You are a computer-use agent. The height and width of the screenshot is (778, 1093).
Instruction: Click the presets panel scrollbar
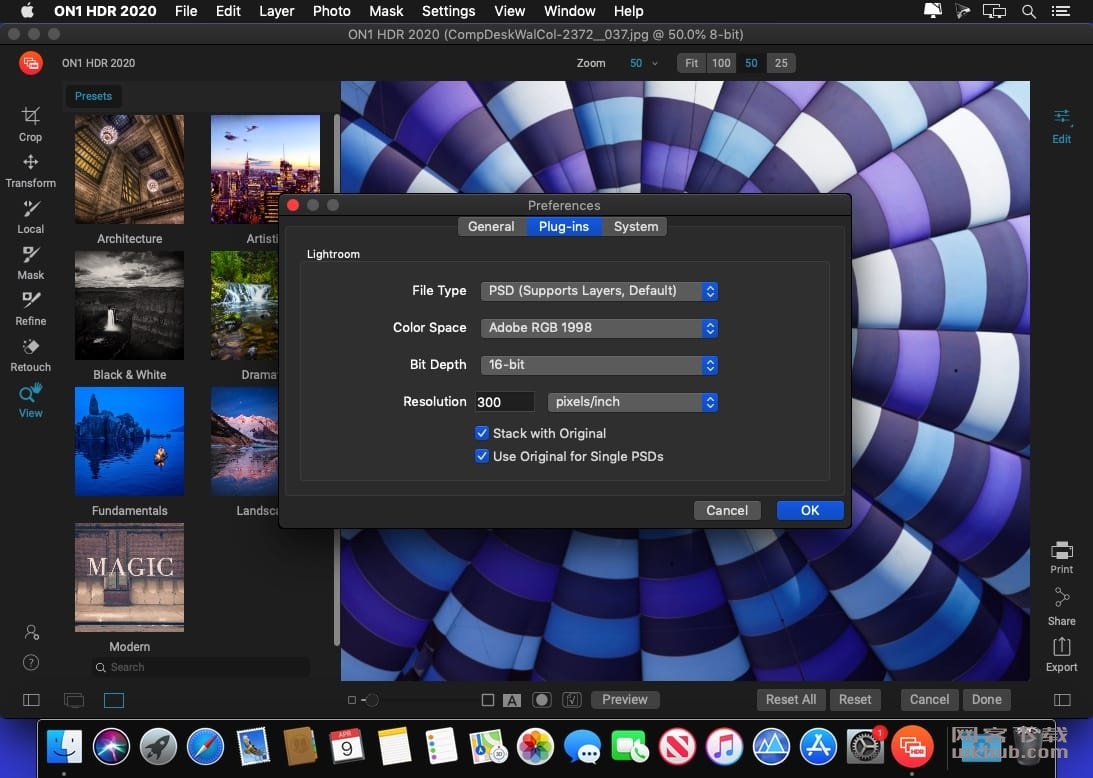pyautogui.click(x=337, y=380)
